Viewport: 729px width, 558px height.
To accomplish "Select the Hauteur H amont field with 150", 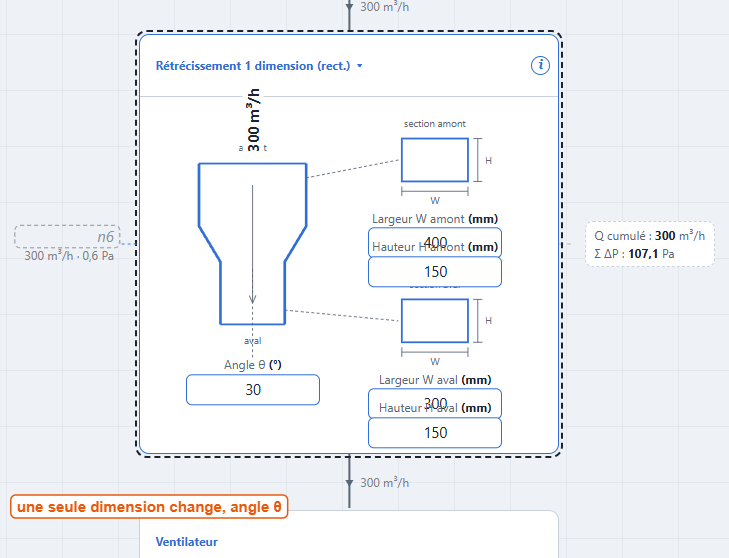I will (435, 272).
